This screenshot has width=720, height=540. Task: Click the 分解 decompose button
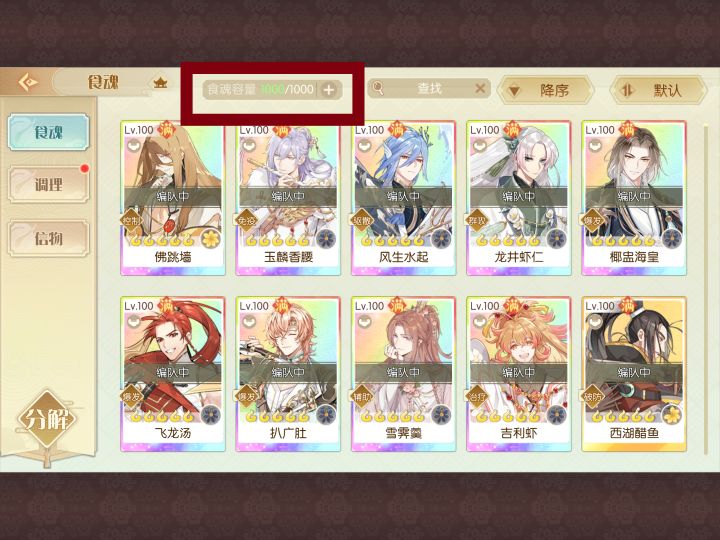click(x=48, y=418)
